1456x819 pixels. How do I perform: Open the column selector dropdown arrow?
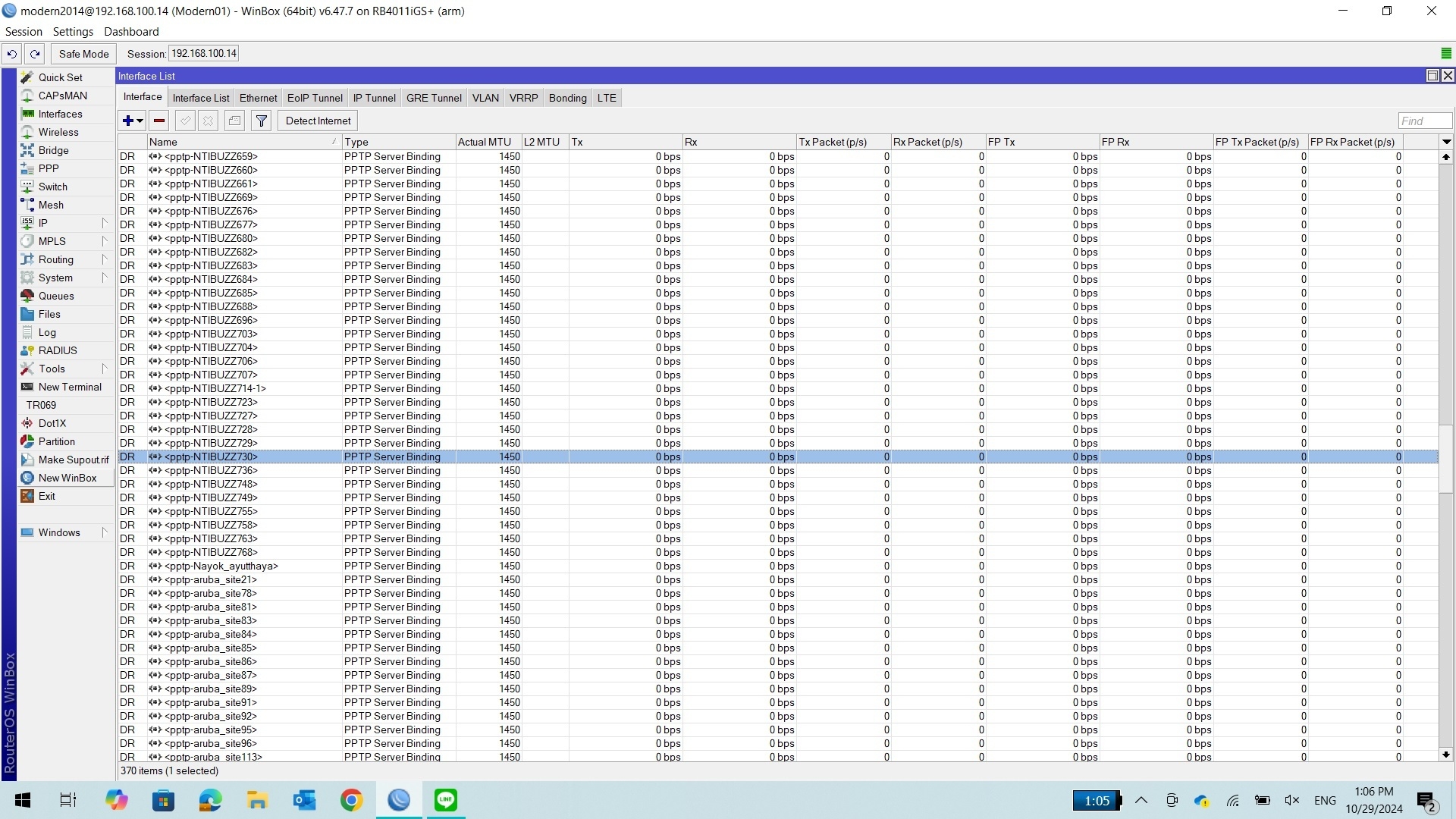coord(1447,142)
